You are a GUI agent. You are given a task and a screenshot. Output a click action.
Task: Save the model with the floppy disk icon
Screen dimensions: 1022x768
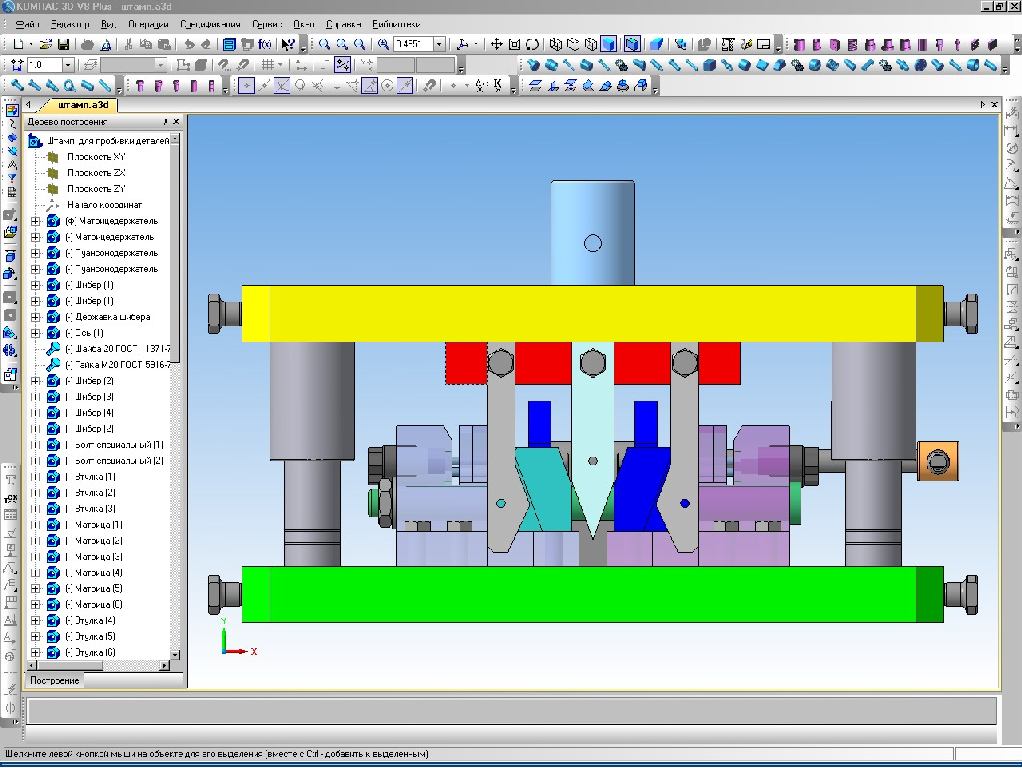[x=63, y=44]
